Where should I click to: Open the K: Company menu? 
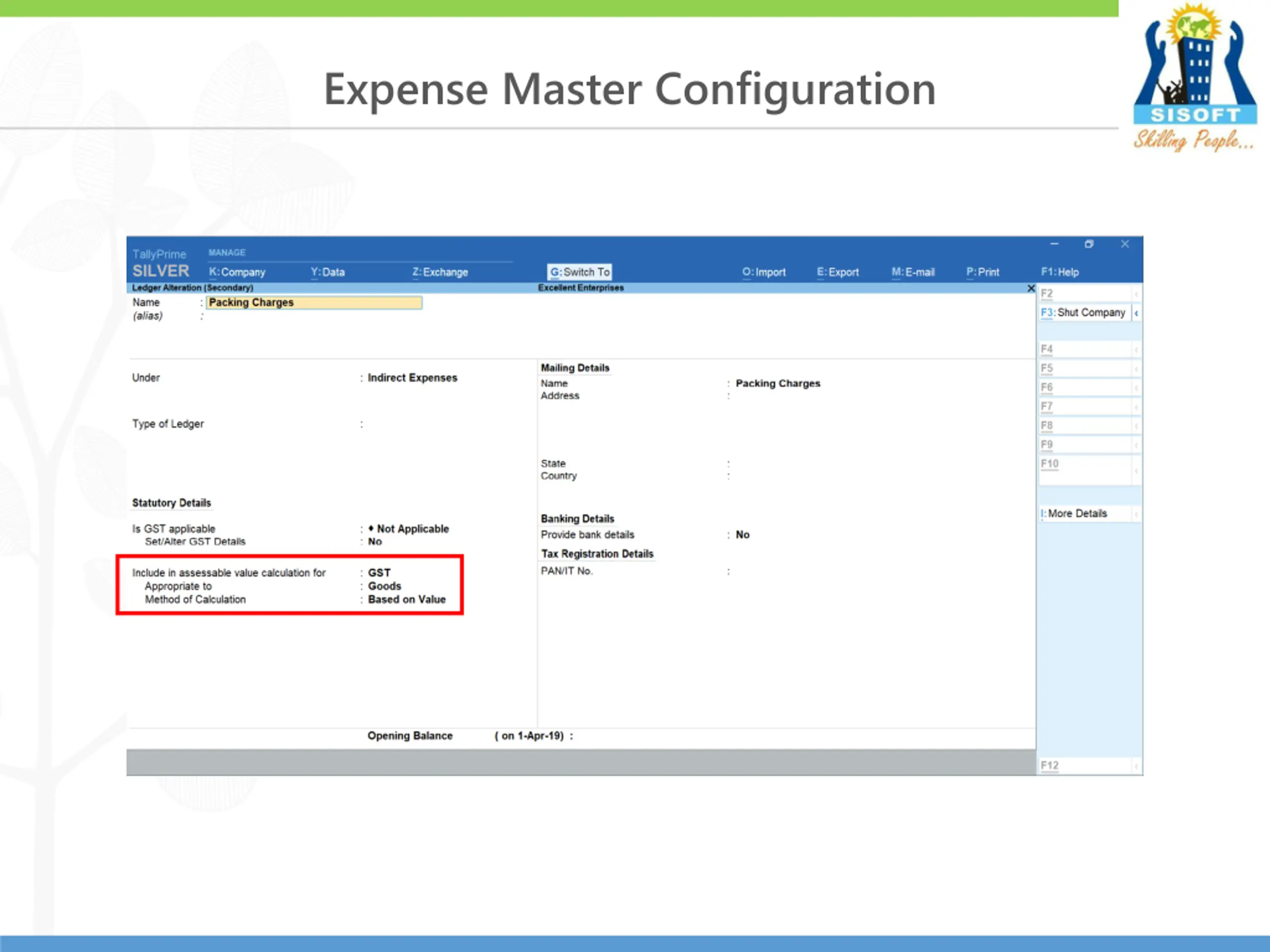click(237, 272)
